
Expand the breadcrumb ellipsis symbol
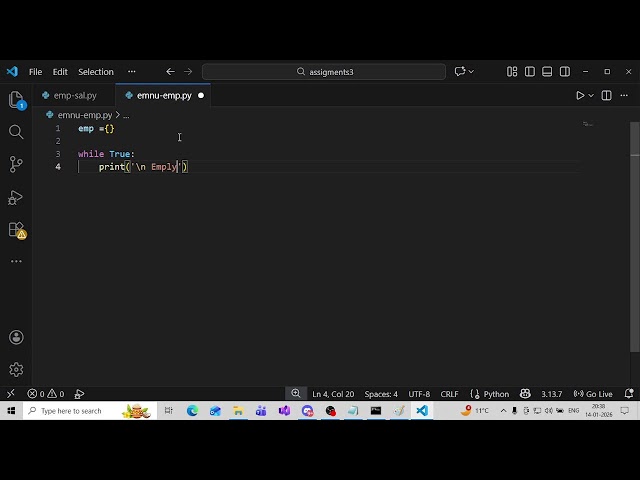pos(126,116)
